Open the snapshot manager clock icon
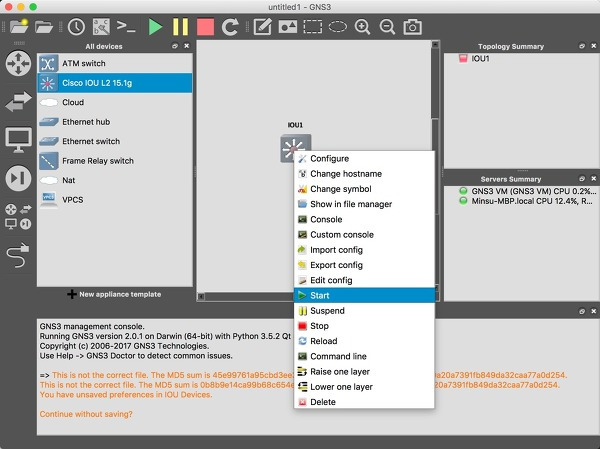The height and width of the screenshot is (449, 600). coord(77,27)
